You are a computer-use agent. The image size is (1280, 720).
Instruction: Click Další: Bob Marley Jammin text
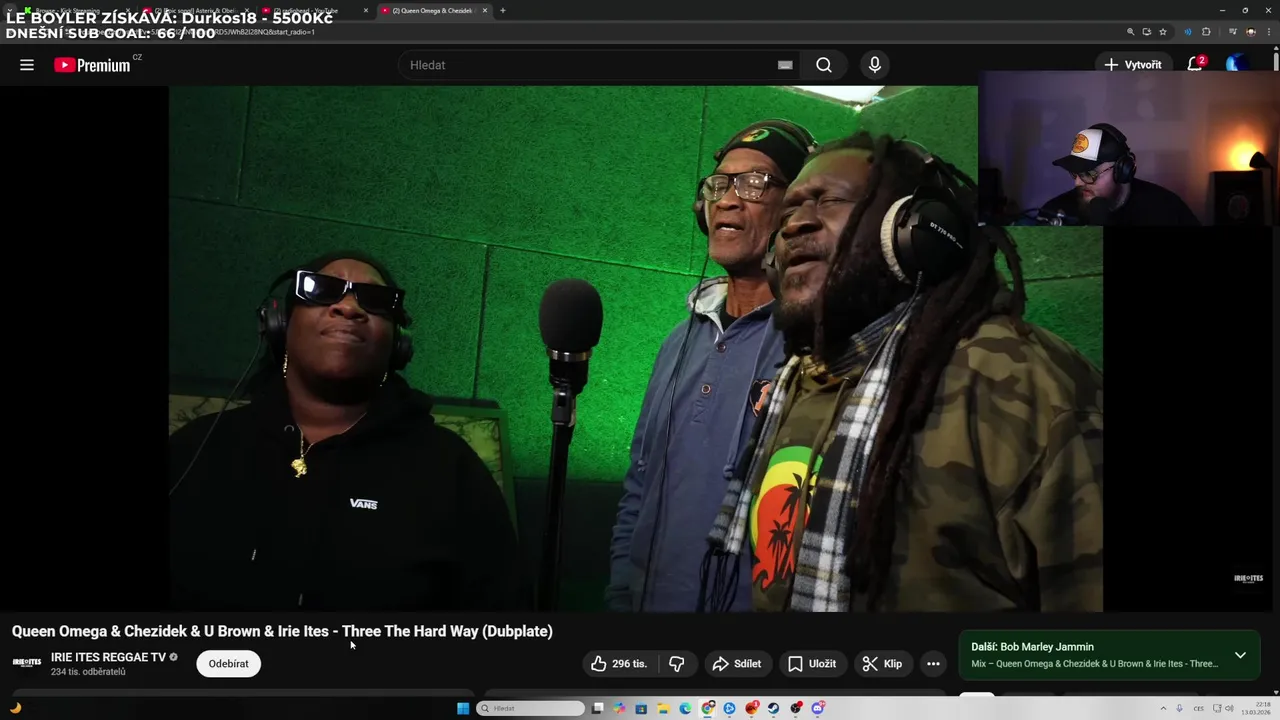pos(1032,647)
